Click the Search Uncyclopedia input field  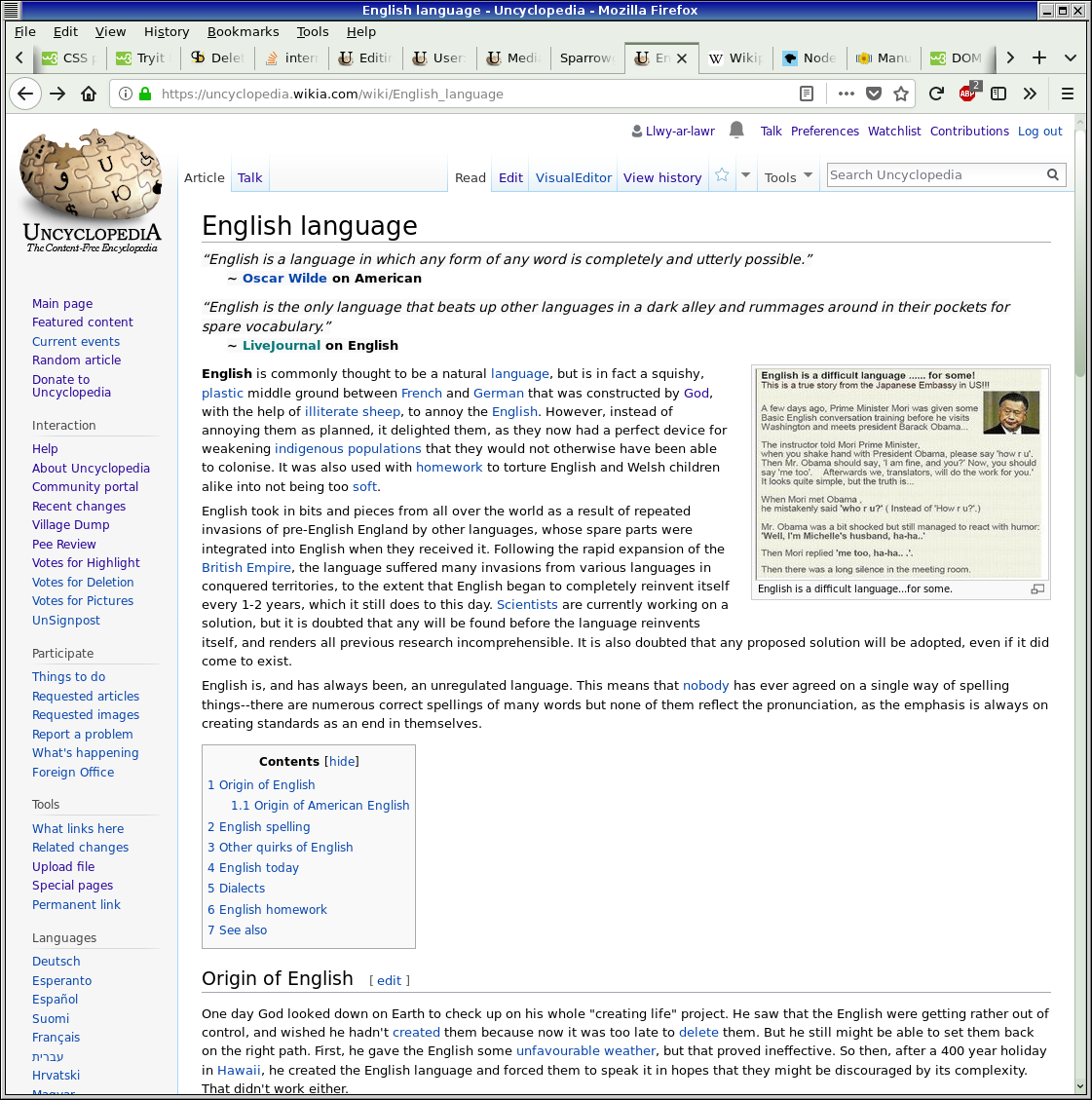tap(934, 175)
